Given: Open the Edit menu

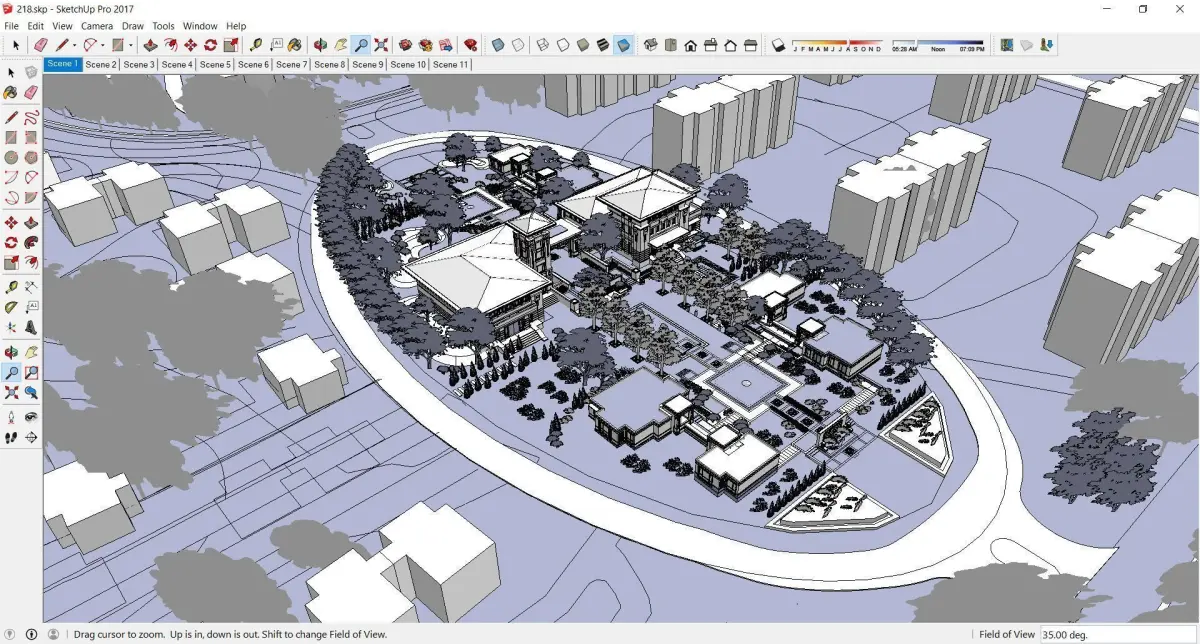Looking at the screenshot, I should (36, 25).
